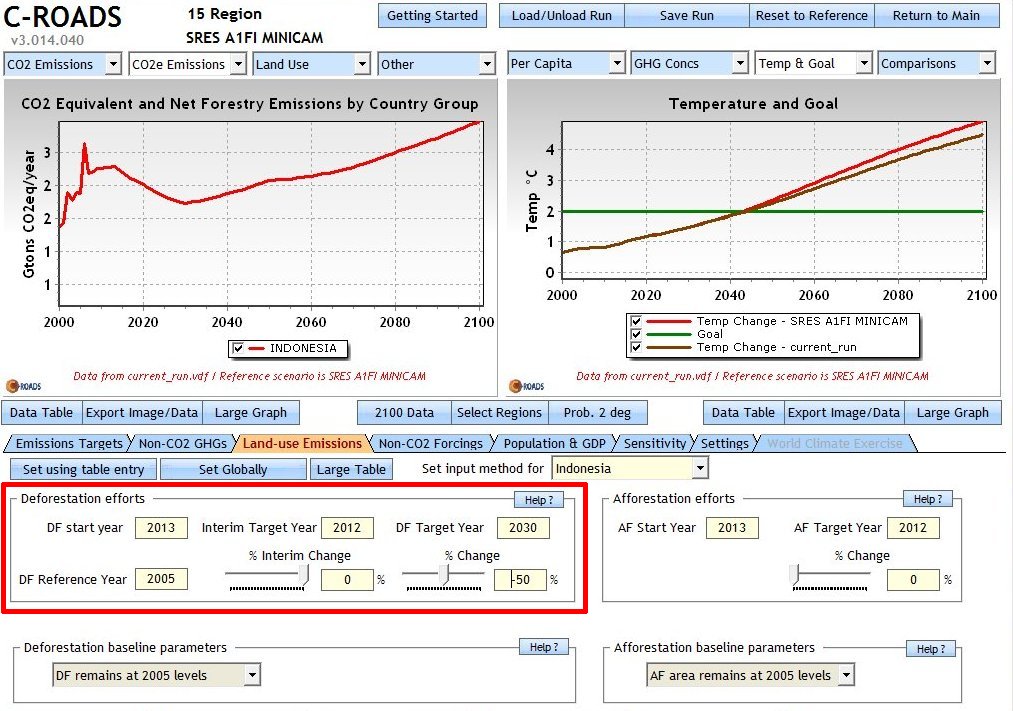This screenshot has height=711, width=1013.
Task: Click the deforestation % Change value field
Action: (521, 580)
